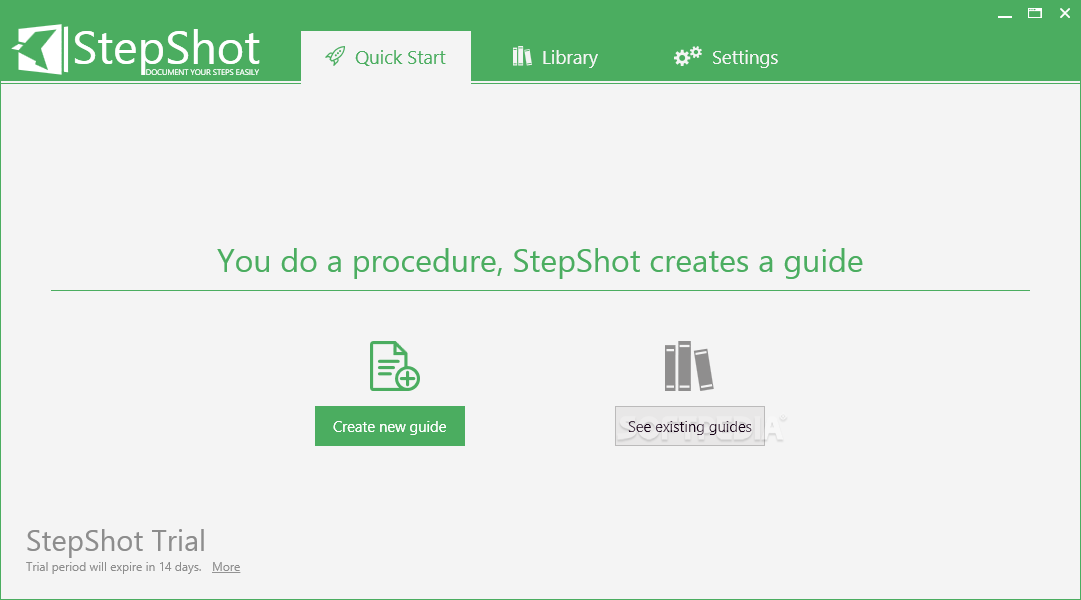Click the StepShot Trial heading
1081x600 pixels.
(116, 541)
